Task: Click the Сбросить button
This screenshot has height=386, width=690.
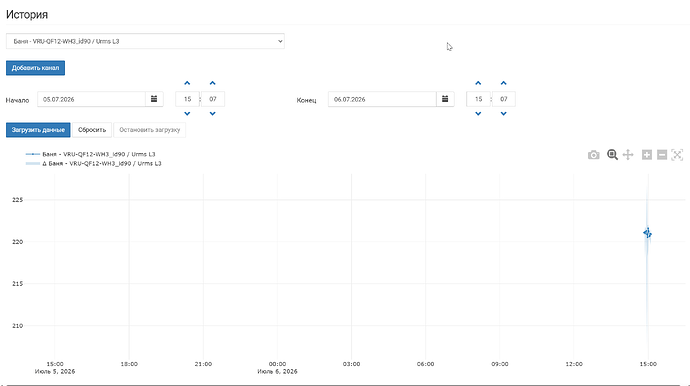Action: point(92,130)
